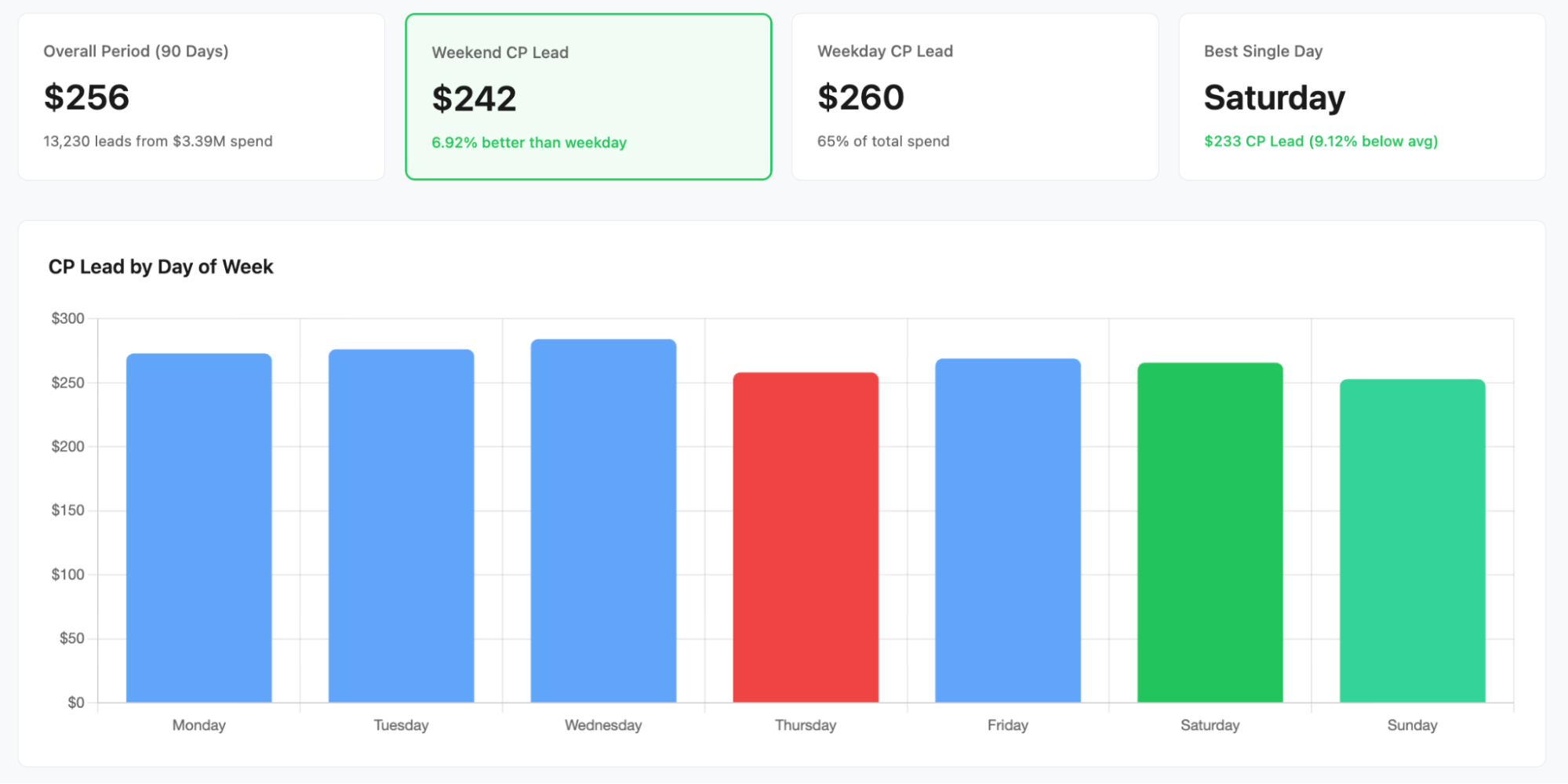Click the "13,230 leads from $3.39M spend" text
This screenshot has width=1568, height=784.
(x=158, y=141)
